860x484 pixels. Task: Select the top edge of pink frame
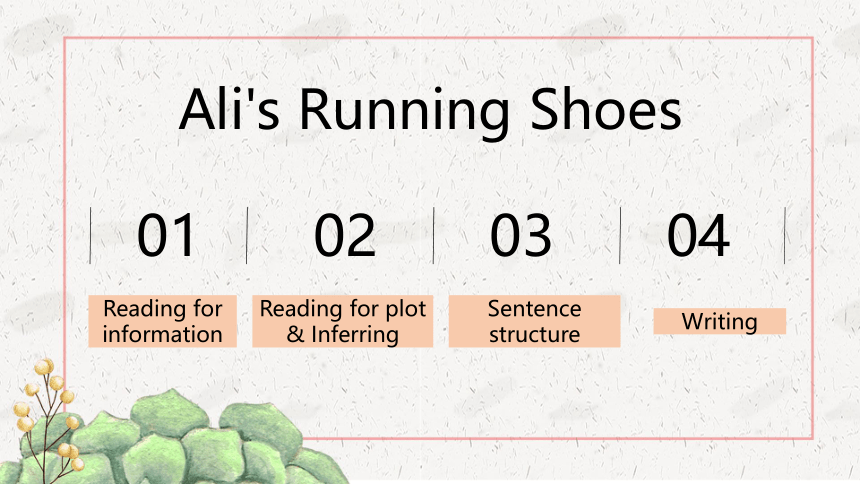[439, 38]
